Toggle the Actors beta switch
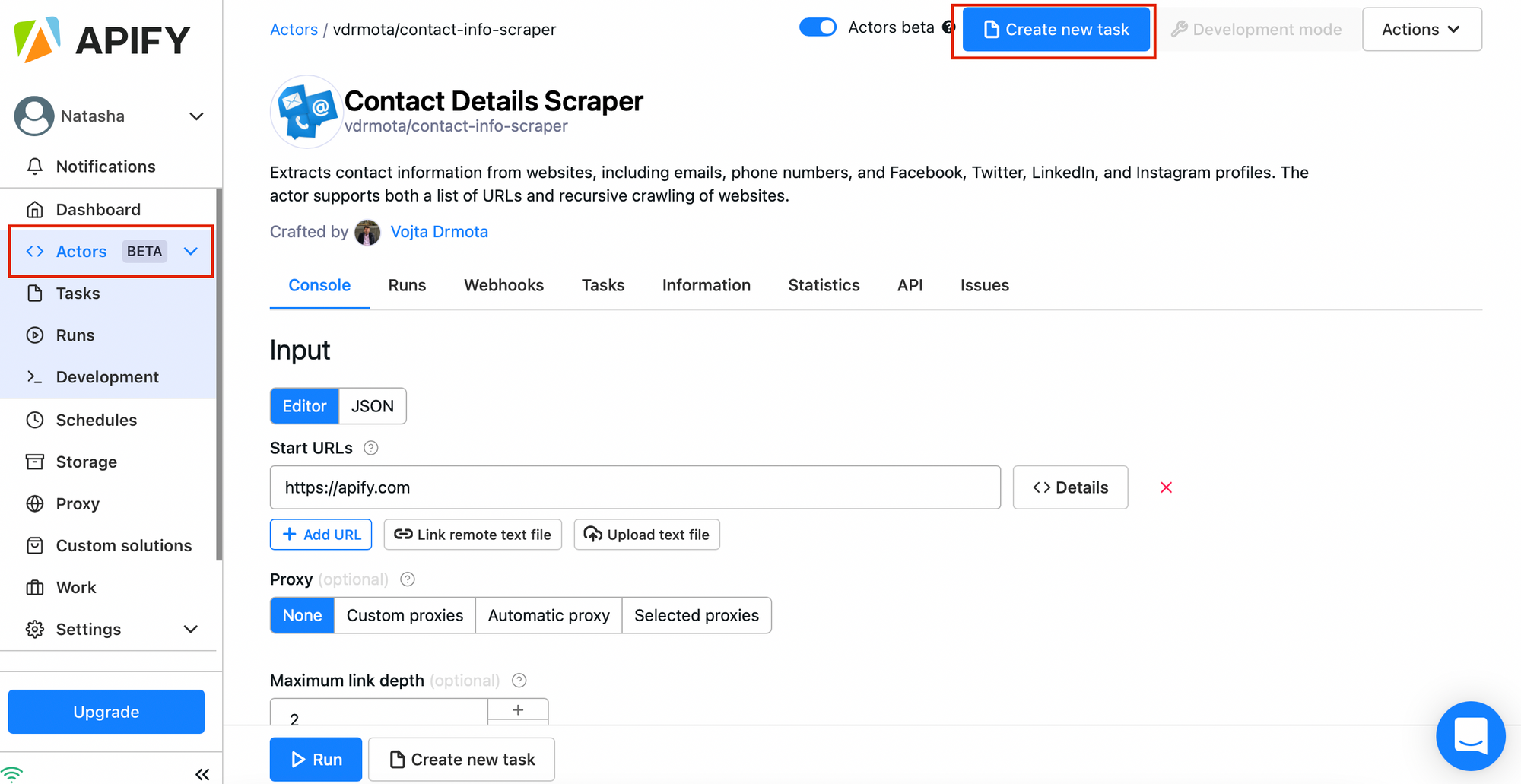This screenshot has width=1521, height=784. click(x=818, y=27)
